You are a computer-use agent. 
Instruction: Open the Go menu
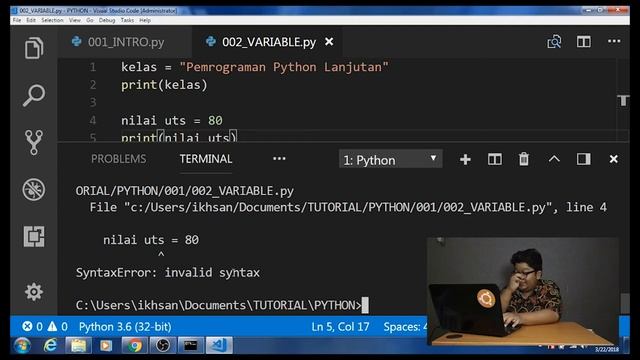point(90,20)
